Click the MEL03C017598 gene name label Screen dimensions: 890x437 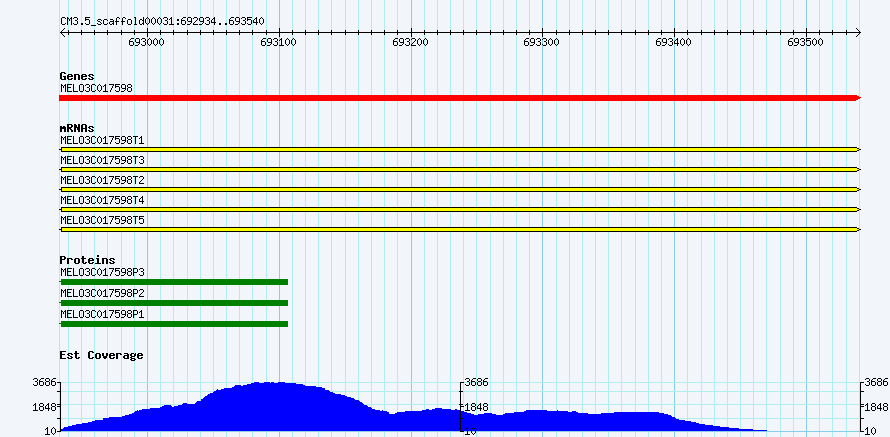pyautogui.click(x=96, y=88)
